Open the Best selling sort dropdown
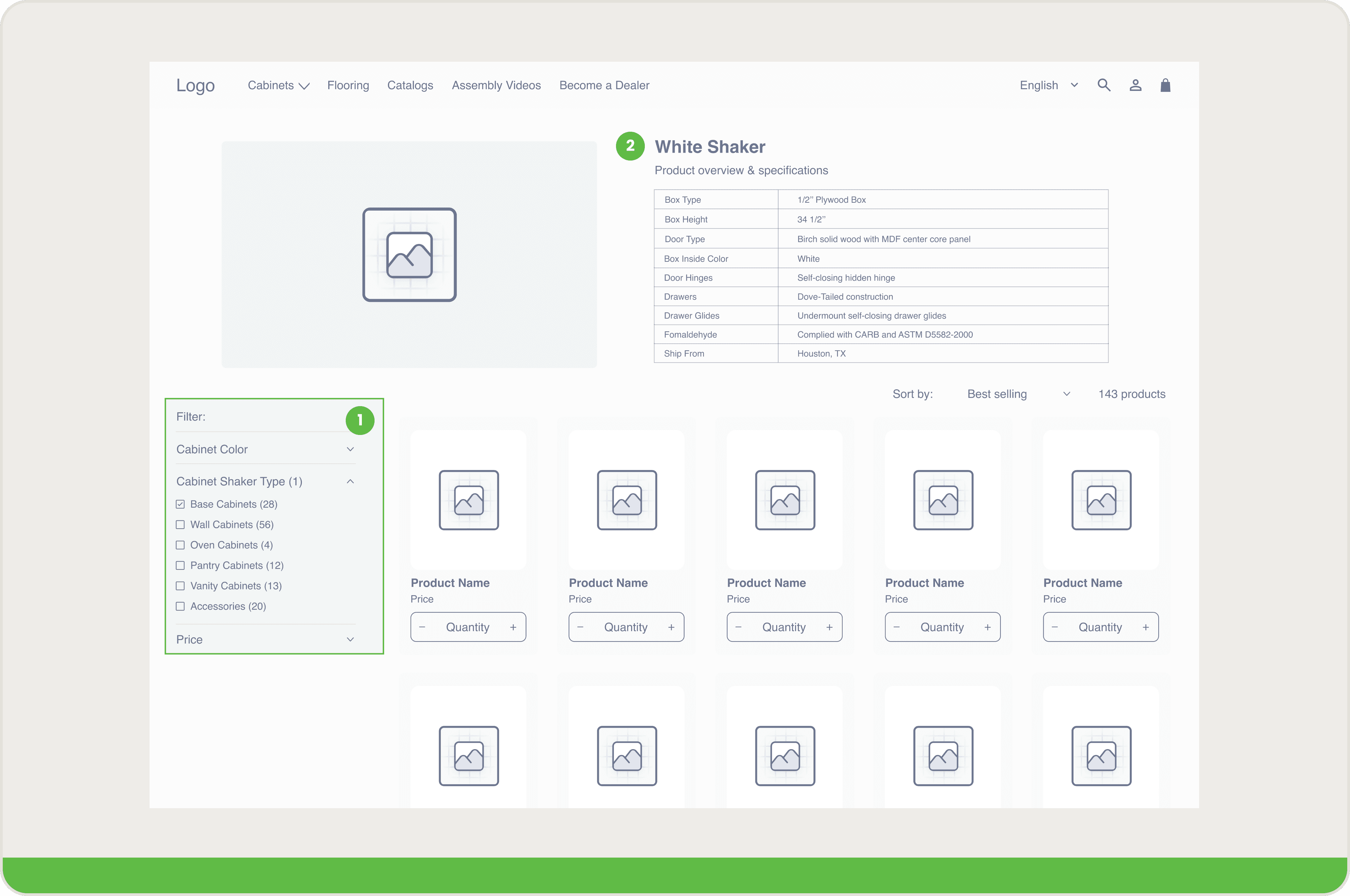This screenshot has height=896, width=1350. tap(1018, 394)
